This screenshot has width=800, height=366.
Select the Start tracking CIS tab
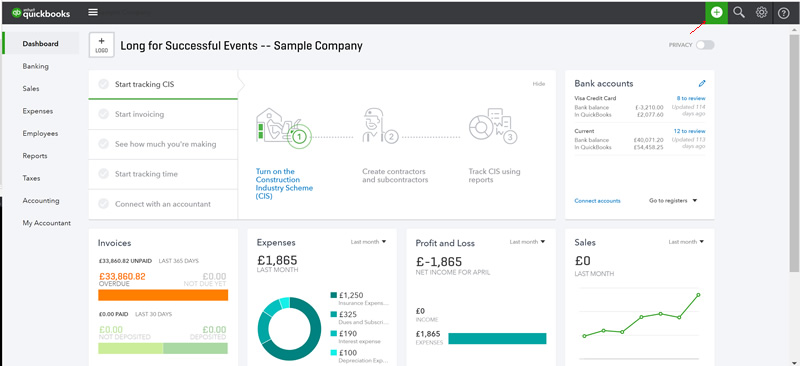[x=163, y=84]
